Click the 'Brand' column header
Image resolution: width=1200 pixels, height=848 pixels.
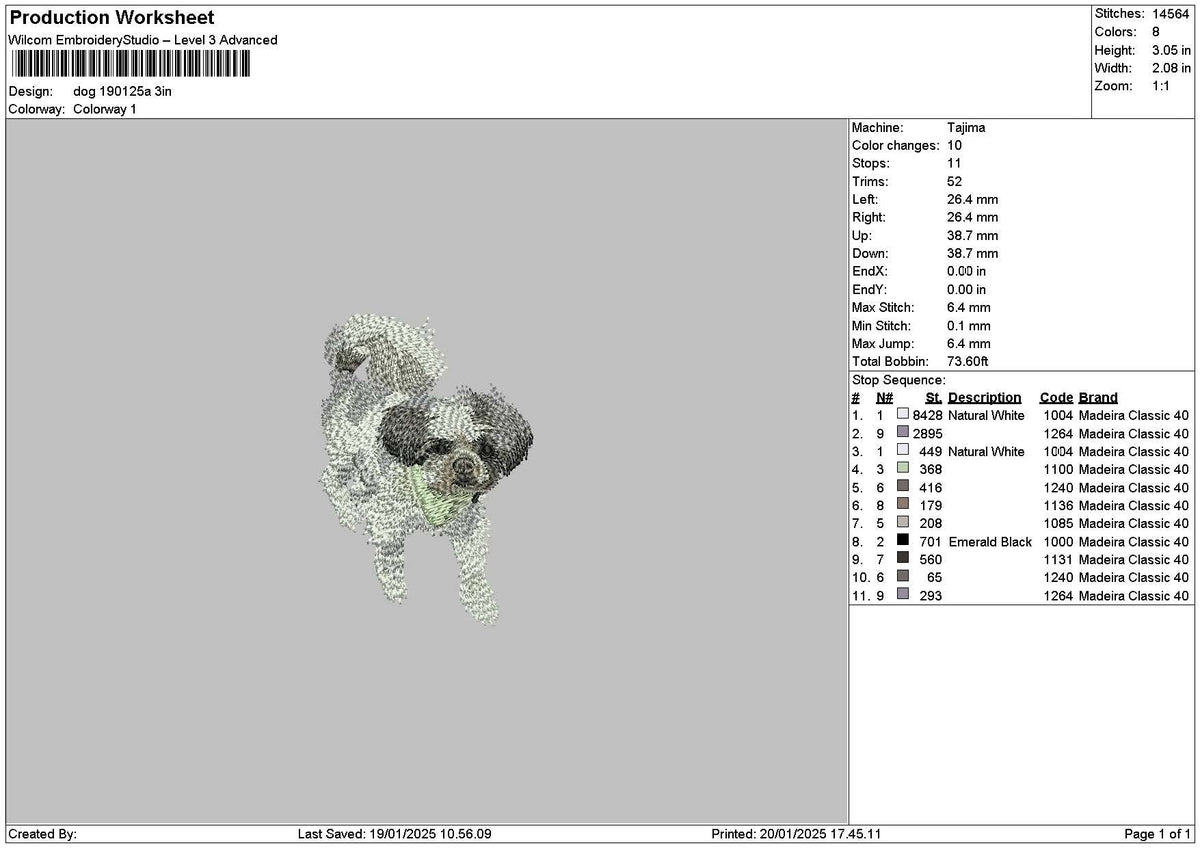point(1098,398)
